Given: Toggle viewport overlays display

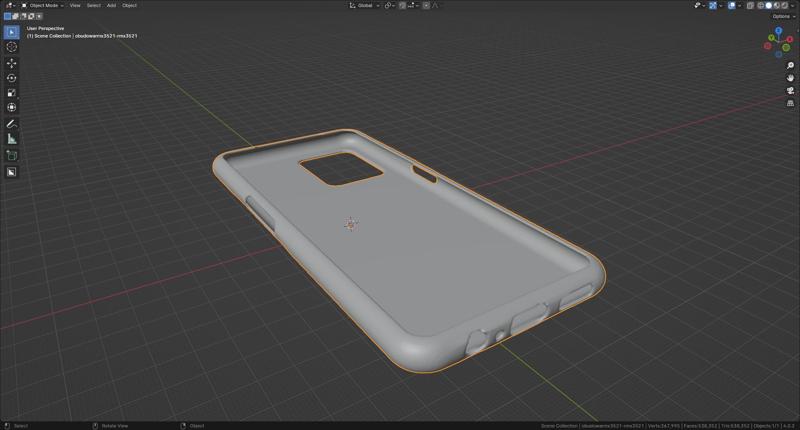Looking at the screenshot, I should pyautogui.click(x=732, y=5).
